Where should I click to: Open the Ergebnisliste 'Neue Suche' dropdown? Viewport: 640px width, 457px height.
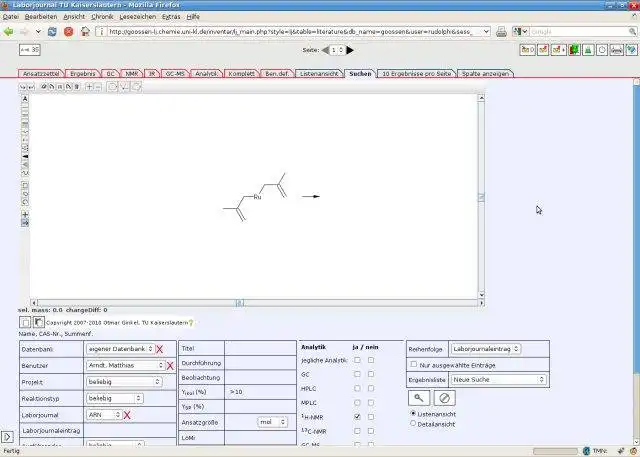tap(498, 379)
